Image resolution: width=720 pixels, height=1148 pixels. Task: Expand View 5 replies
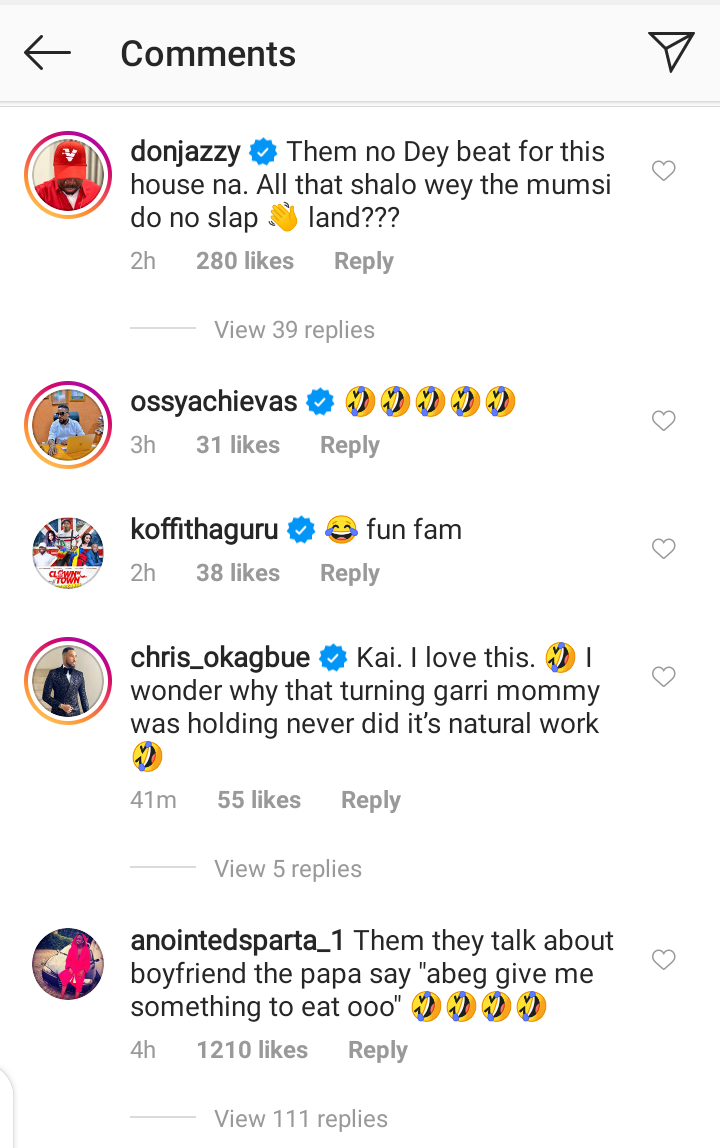tap(288, 869)
